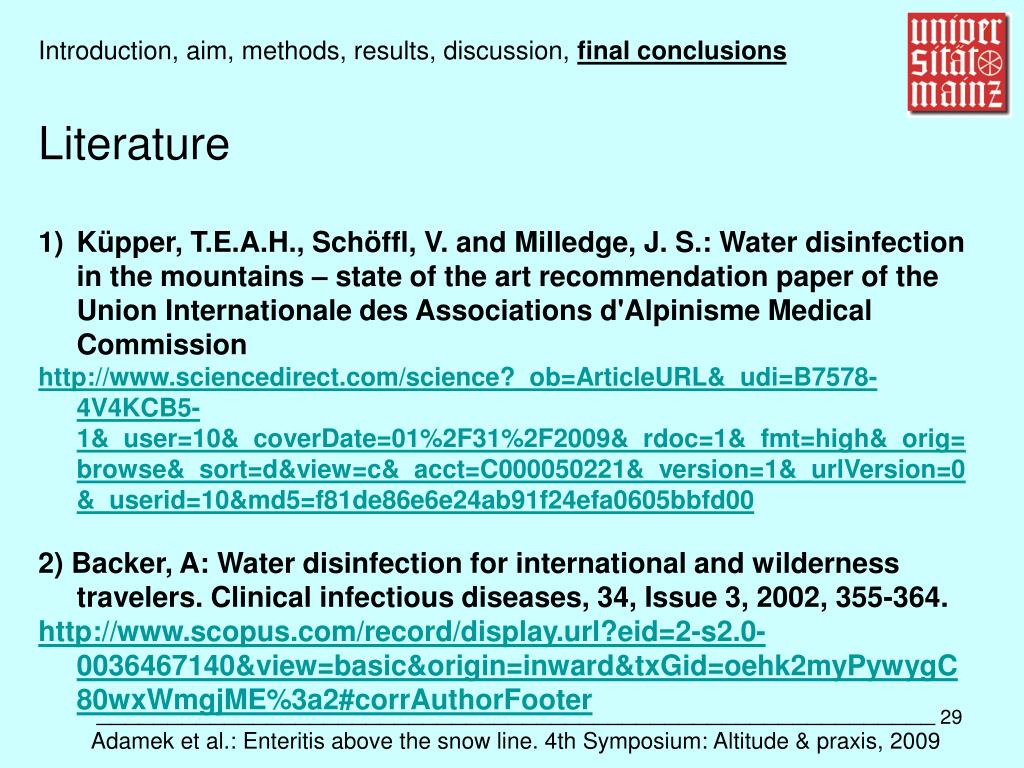Click the 'final conclusions' heading
The image size is (1024, 768).
click(681, 51)
